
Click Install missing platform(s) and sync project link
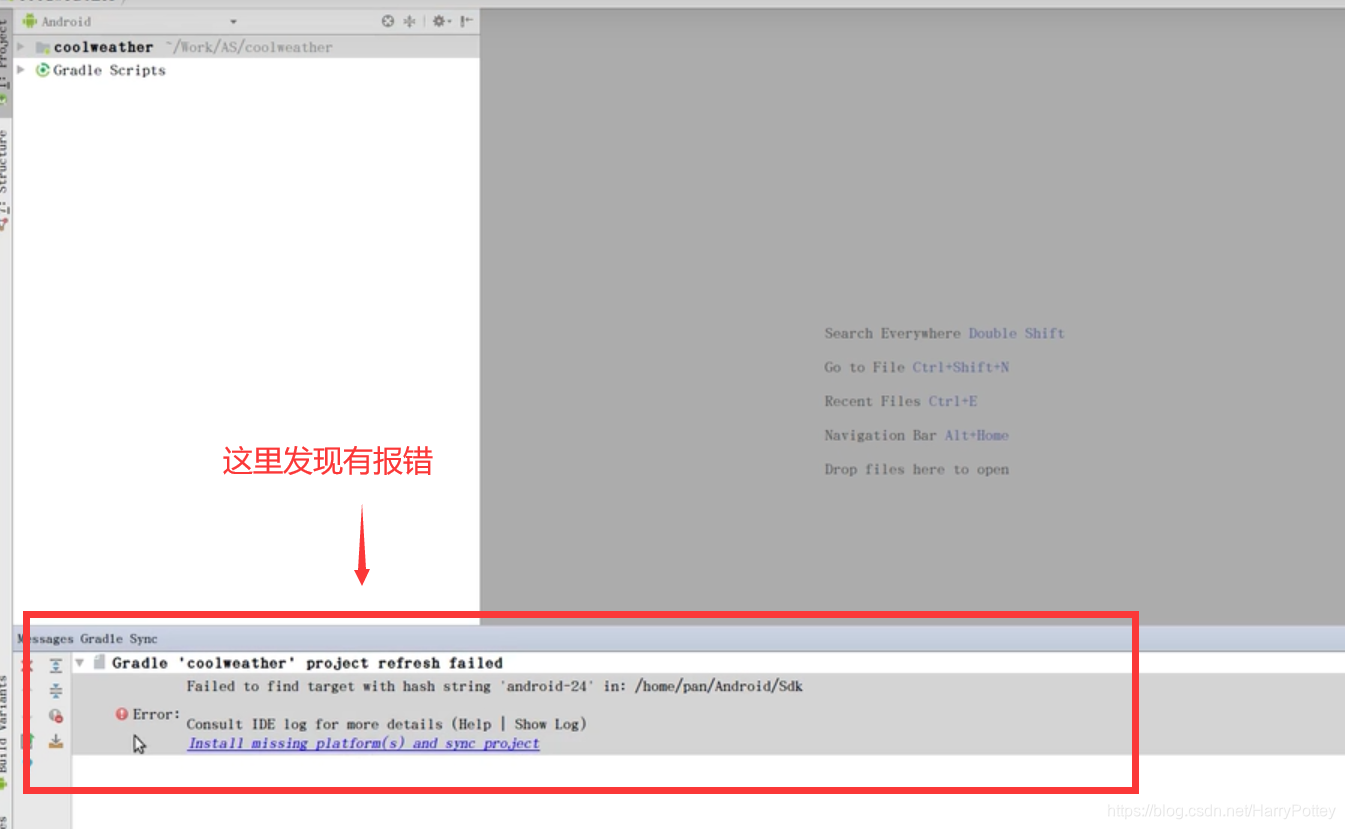click(364, 743)
